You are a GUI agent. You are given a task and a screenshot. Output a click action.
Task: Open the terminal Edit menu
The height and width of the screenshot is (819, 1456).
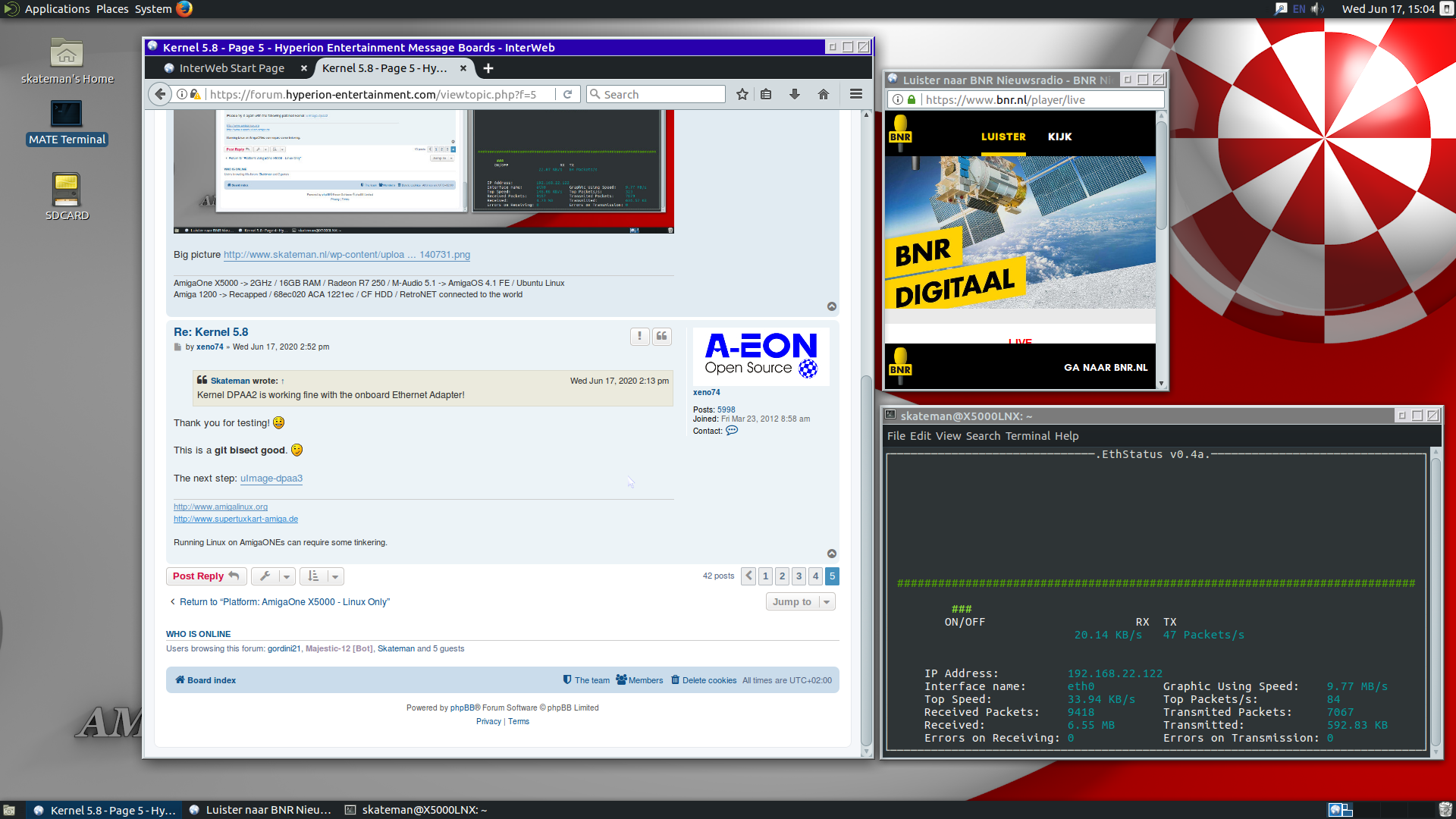920,436
